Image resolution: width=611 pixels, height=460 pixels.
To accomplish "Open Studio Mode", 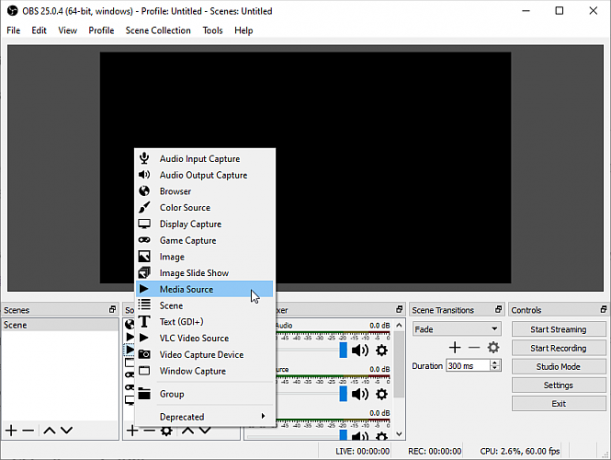I will click(x=558, y=367).
